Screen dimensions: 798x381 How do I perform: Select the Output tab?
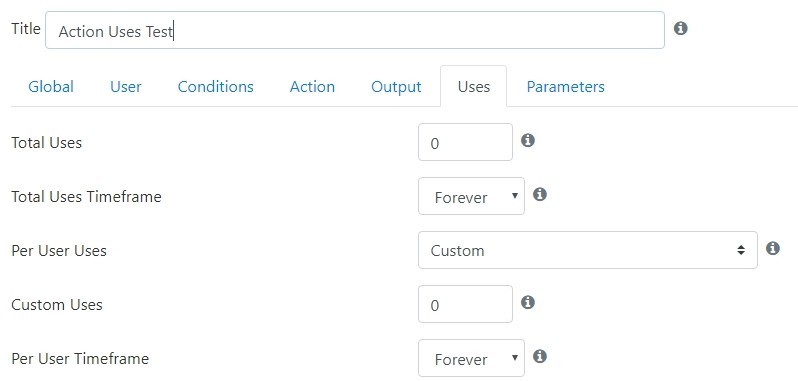(396, 86)
